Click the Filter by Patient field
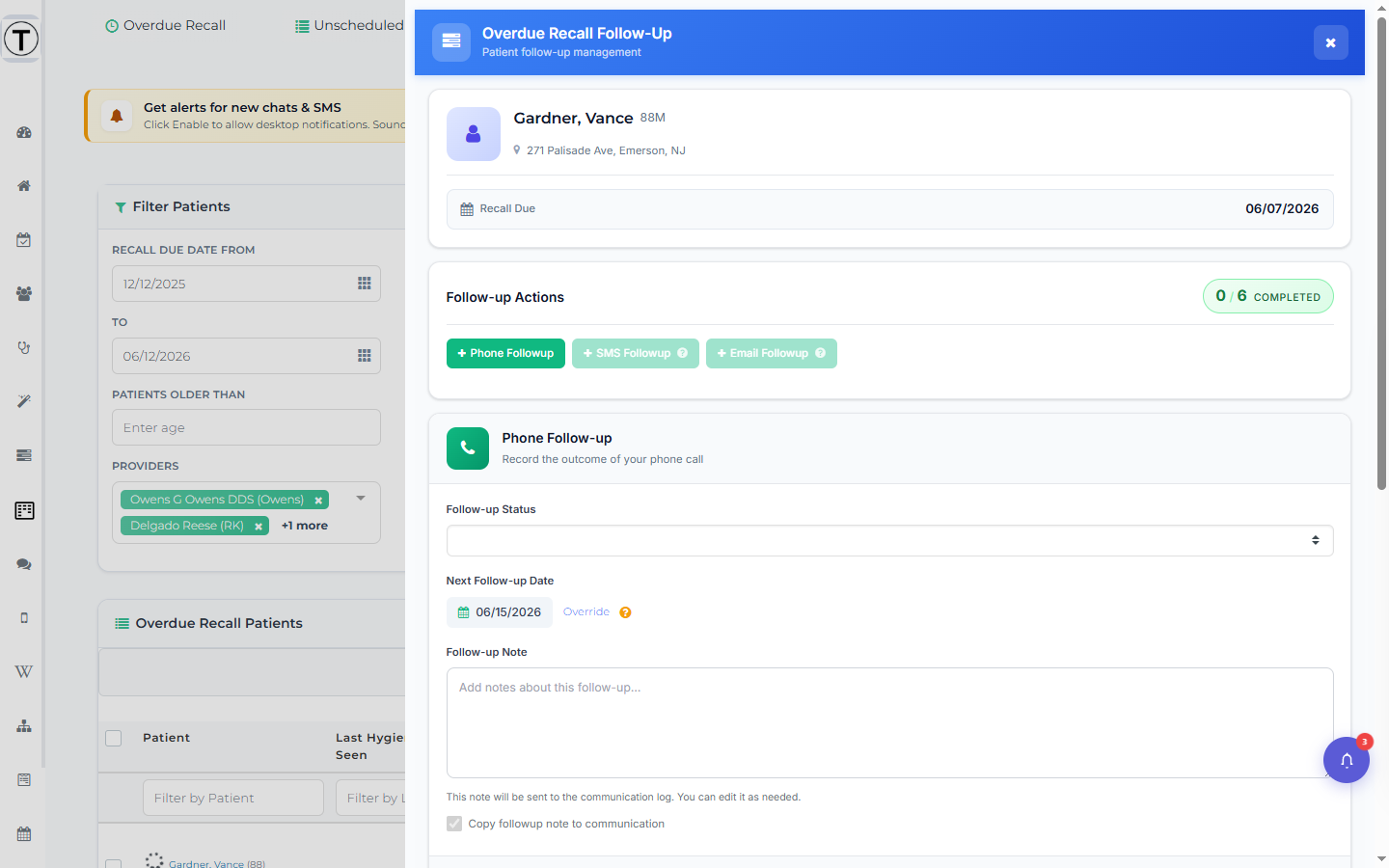 pyautogui.click(x=233, y=798)
